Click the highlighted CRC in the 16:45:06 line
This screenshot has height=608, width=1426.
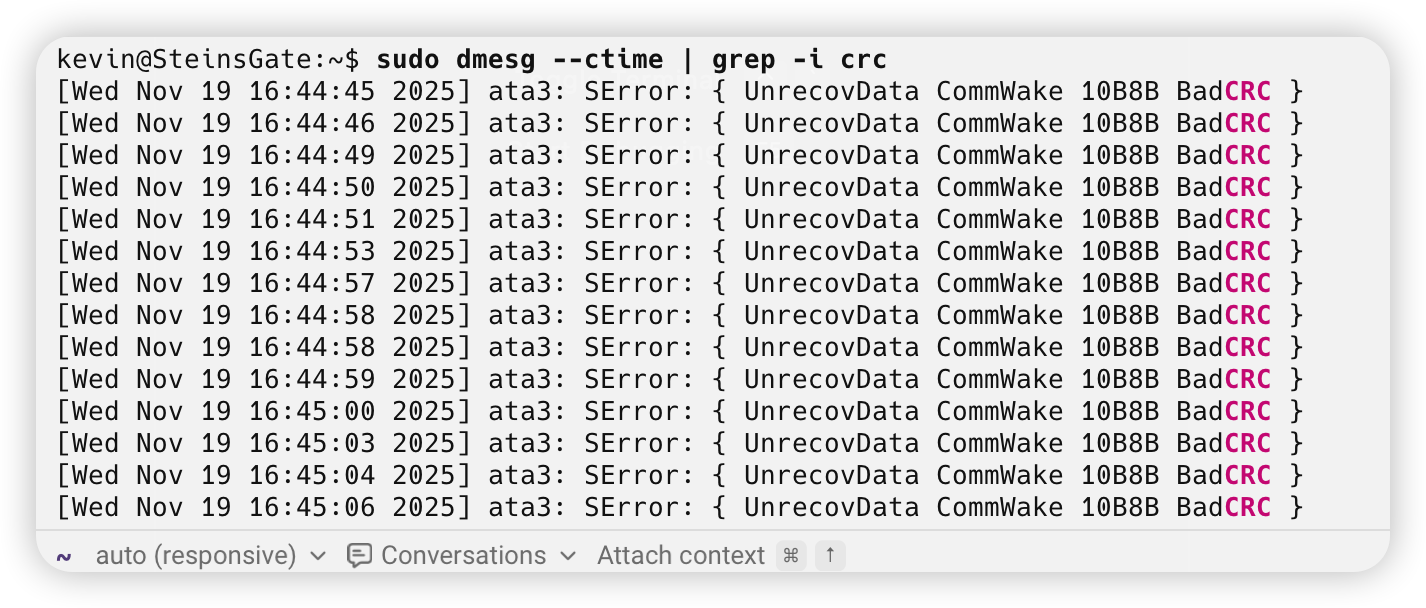[x=1248, y=508]
